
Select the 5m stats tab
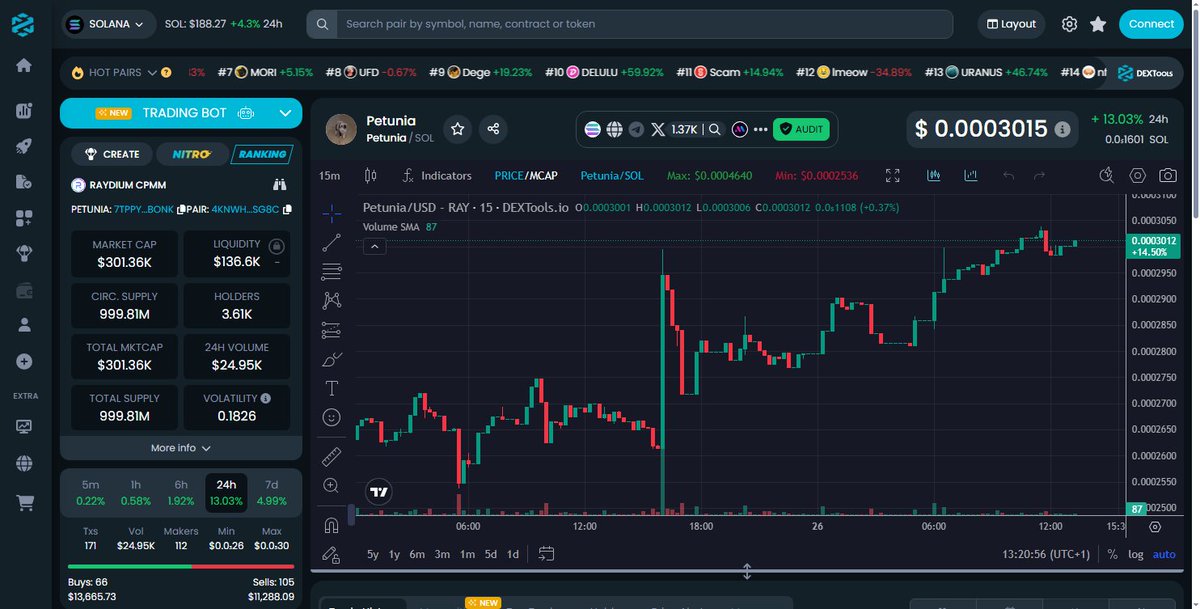(x=90, y=492)
